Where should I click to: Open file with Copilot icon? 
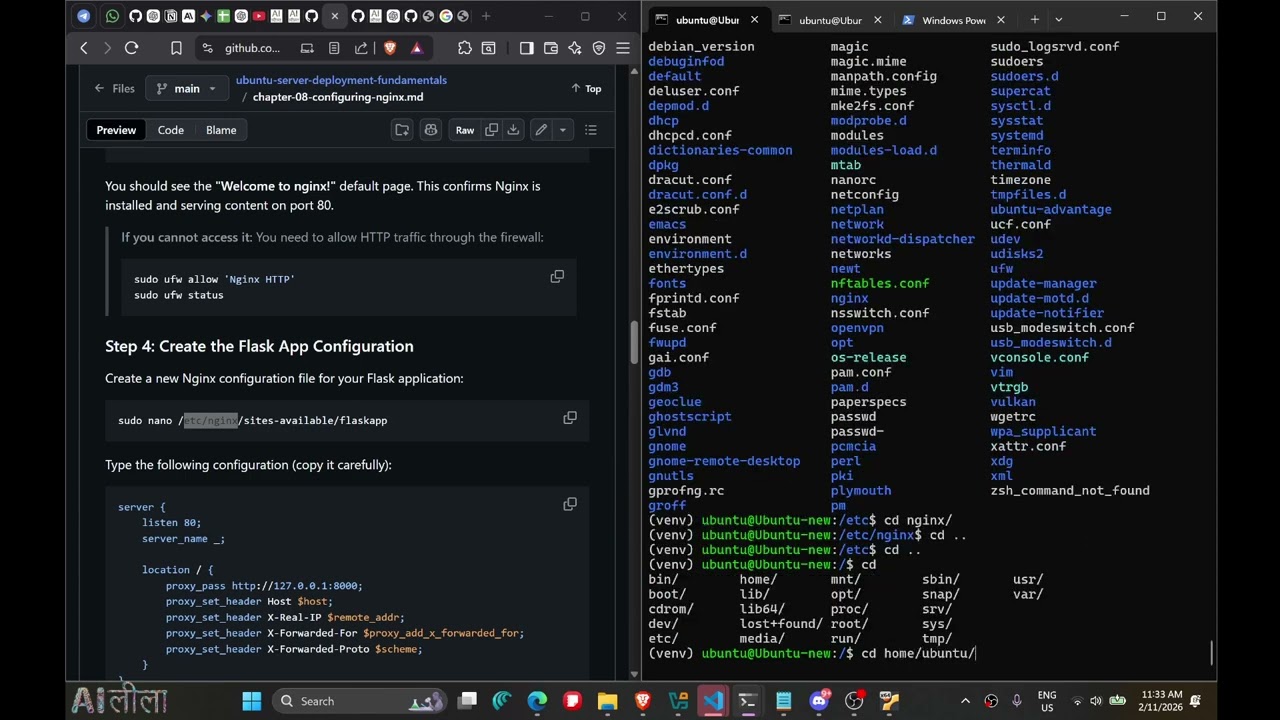(431, 130)
